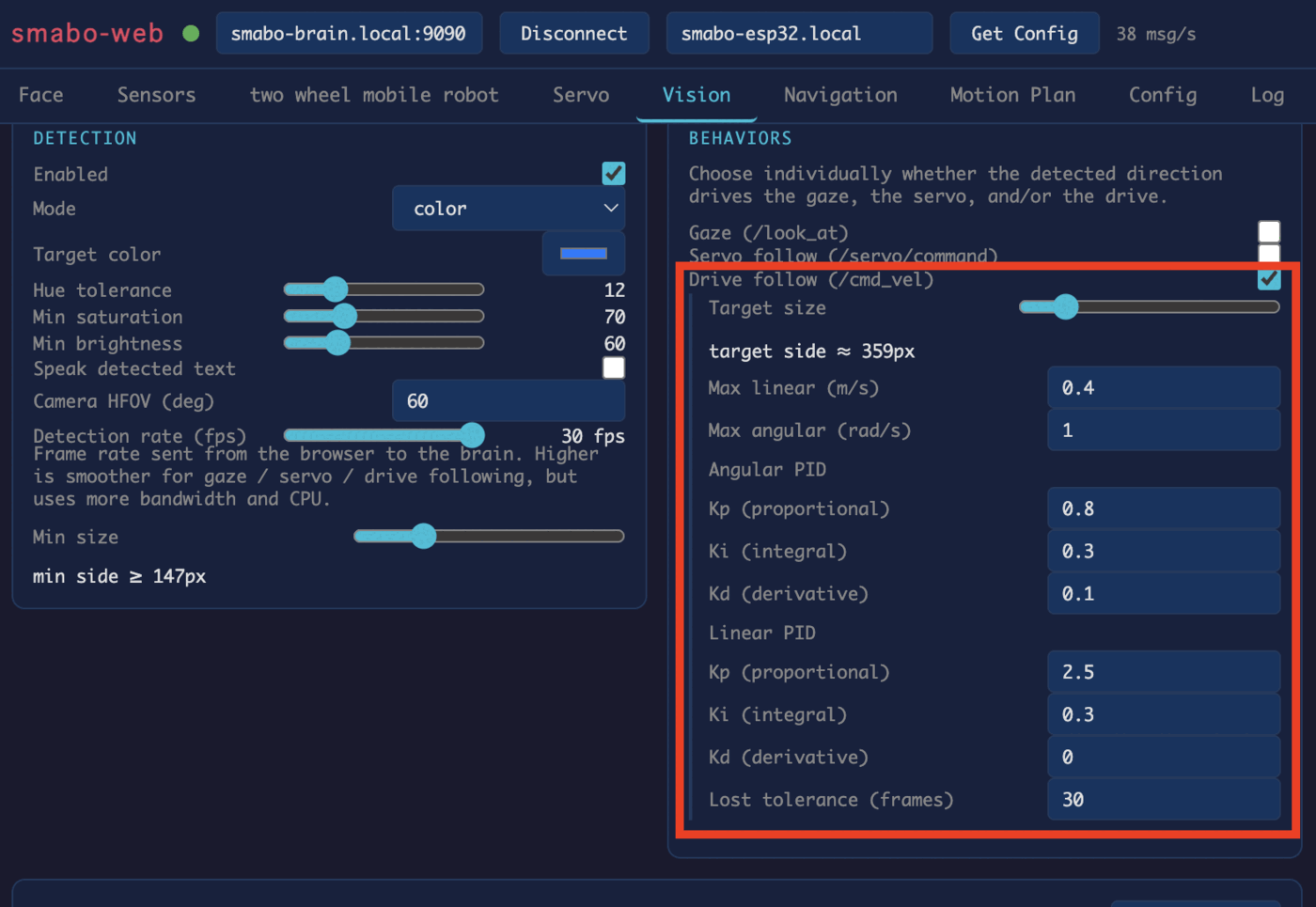Open the Config tab

(x=1163, y=95)
